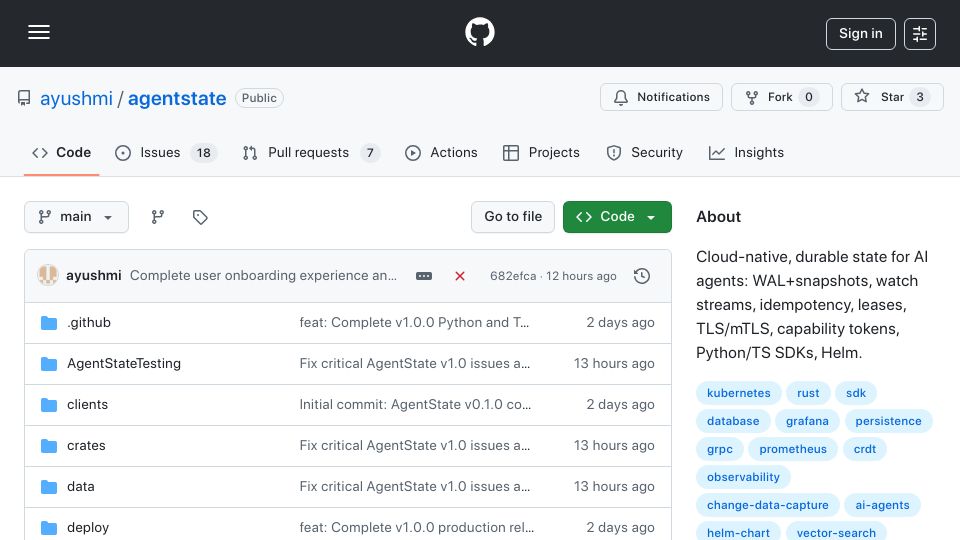Click 'Initial commit: AgentState v0.1.0' message
Viewport: 960px width, 540px height.
[415, 405]
